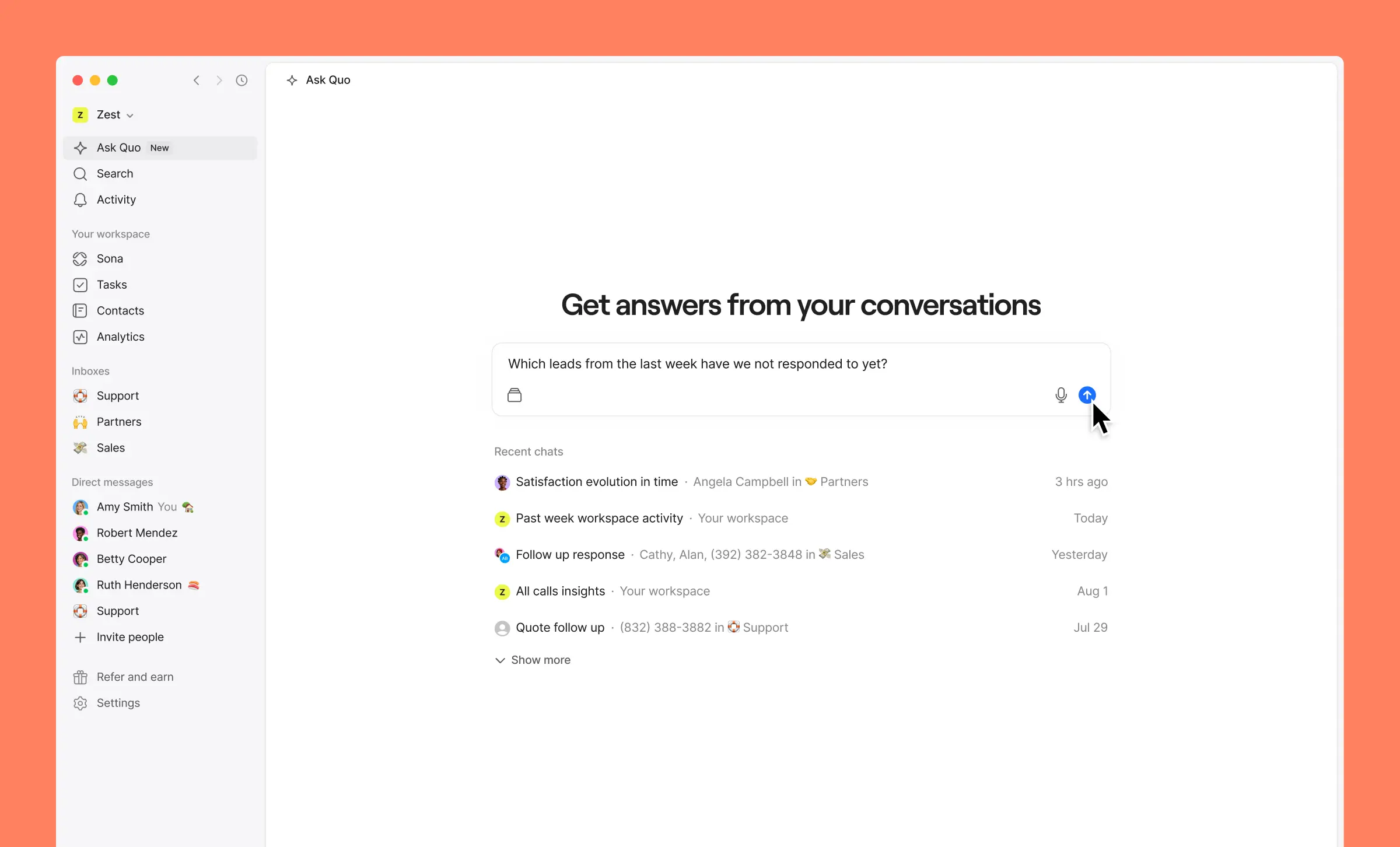Click the Direct messages section heading
The height and width of the screenshot is (847, 1400).
click(x=113, y=482)
